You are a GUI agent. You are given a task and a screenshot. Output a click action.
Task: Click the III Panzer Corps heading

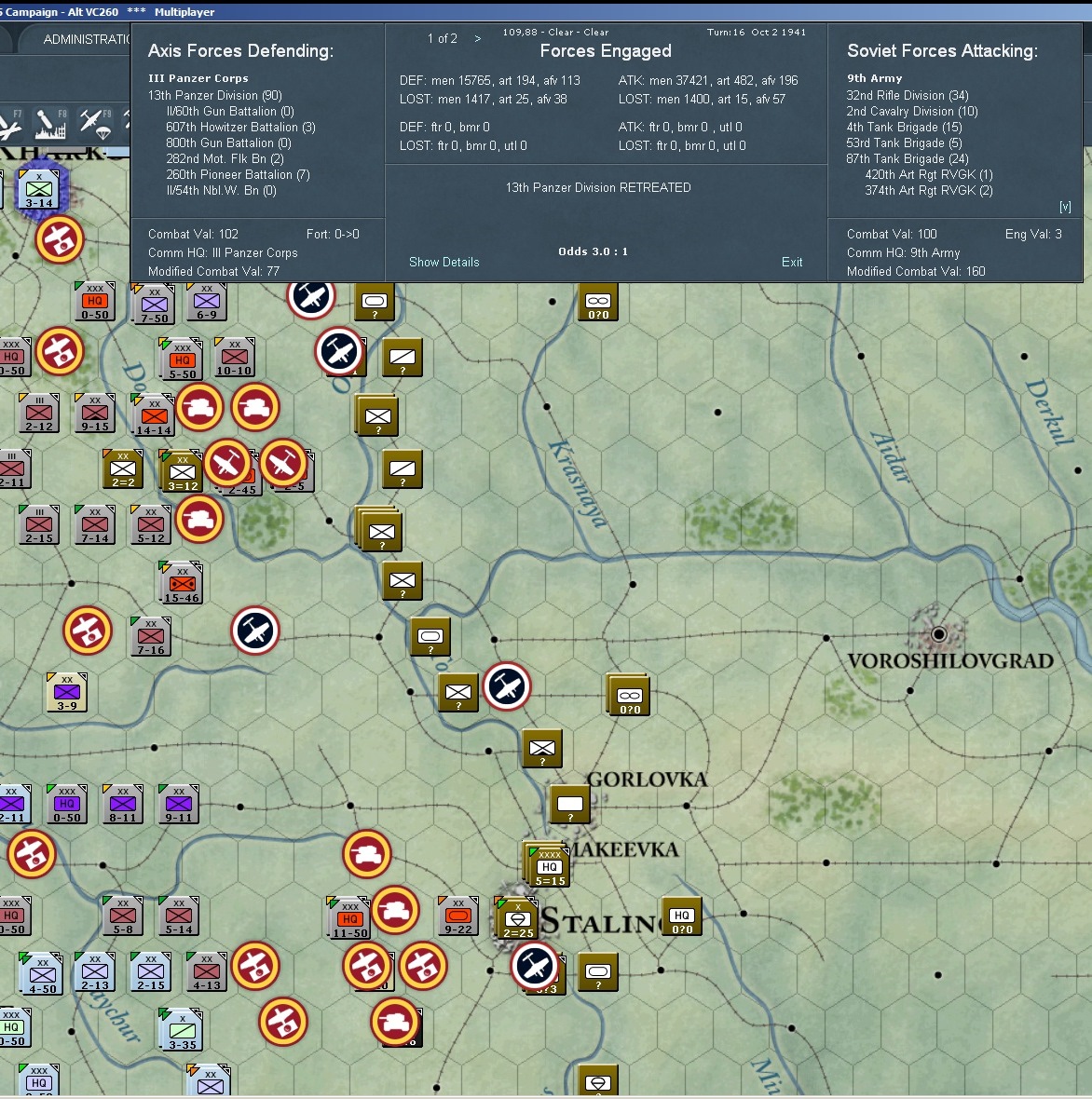(x=198, y=78)
